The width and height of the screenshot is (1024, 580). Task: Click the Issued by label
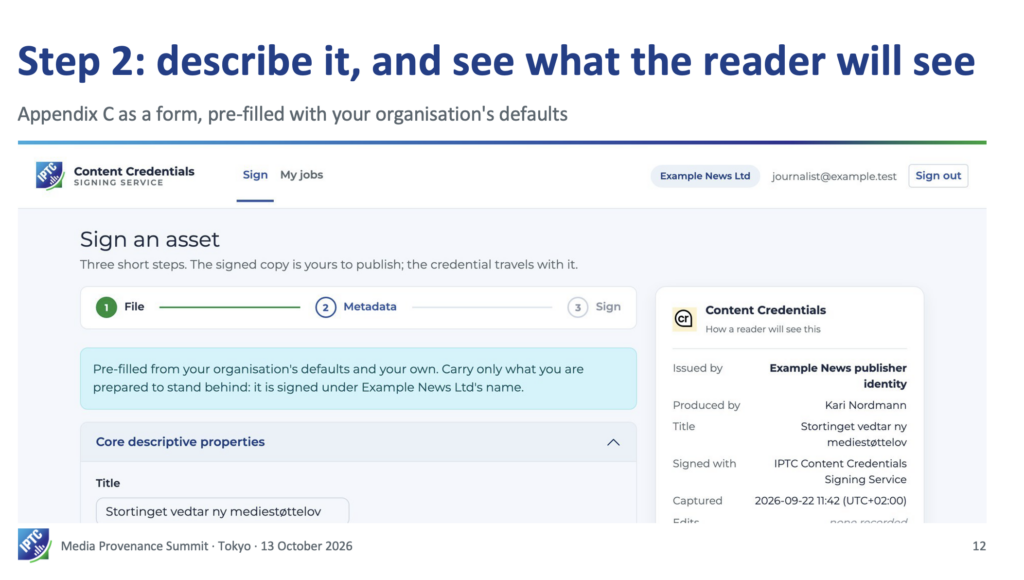697,368
